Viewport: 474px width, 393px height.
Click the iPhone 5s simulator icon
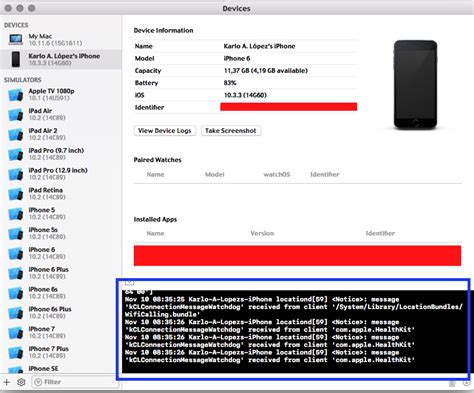coord(16,234)
